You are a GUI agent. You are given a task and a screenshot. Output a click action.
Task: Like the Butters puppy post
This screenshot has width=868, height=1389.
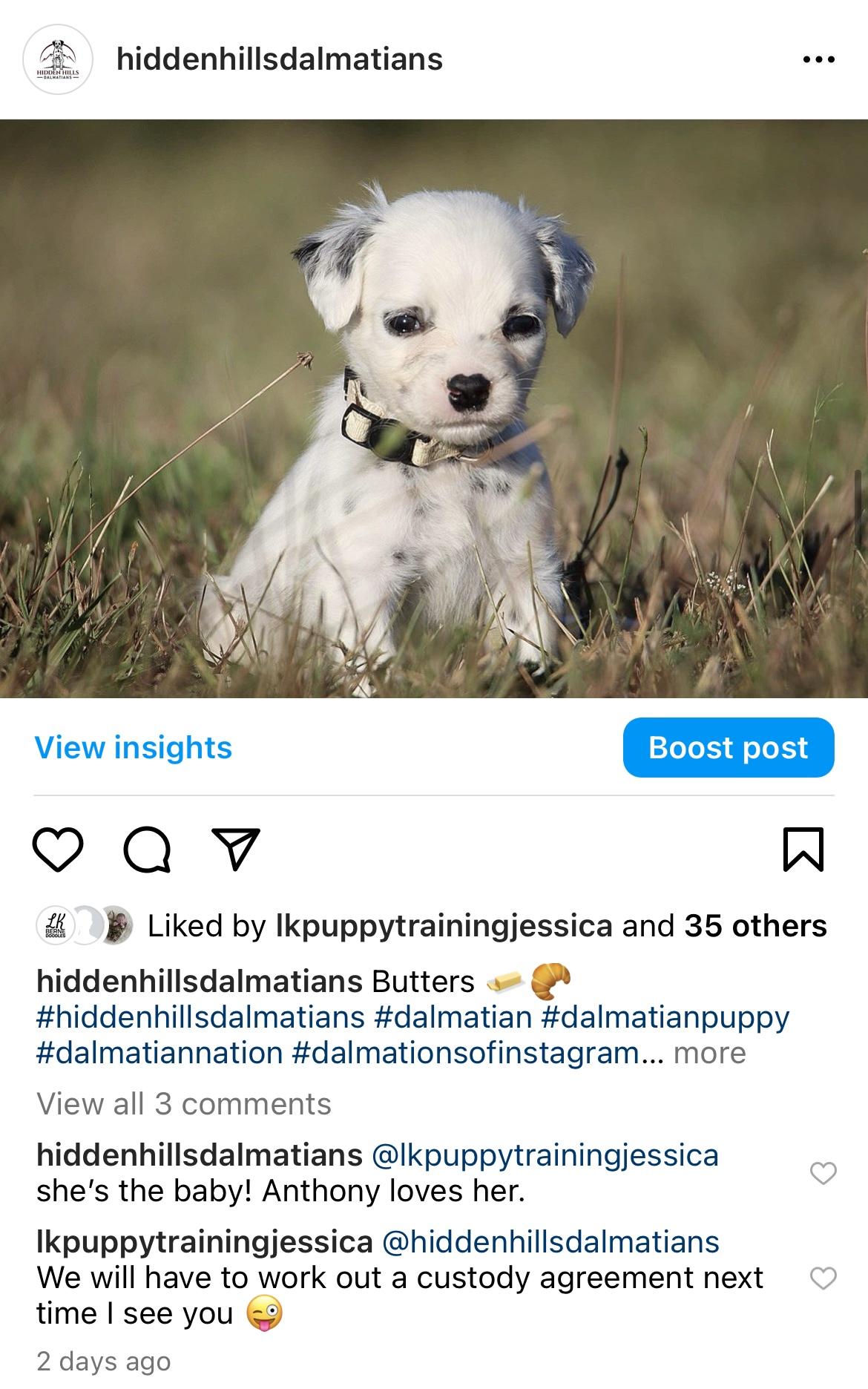58,850
